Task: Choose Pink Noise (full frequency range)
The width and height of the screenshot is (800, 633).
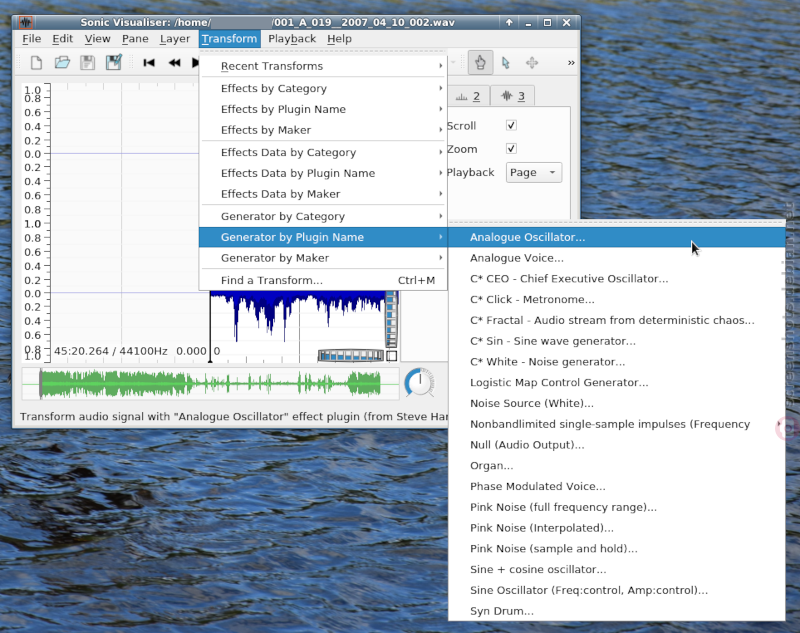Action: coord(616,507)
